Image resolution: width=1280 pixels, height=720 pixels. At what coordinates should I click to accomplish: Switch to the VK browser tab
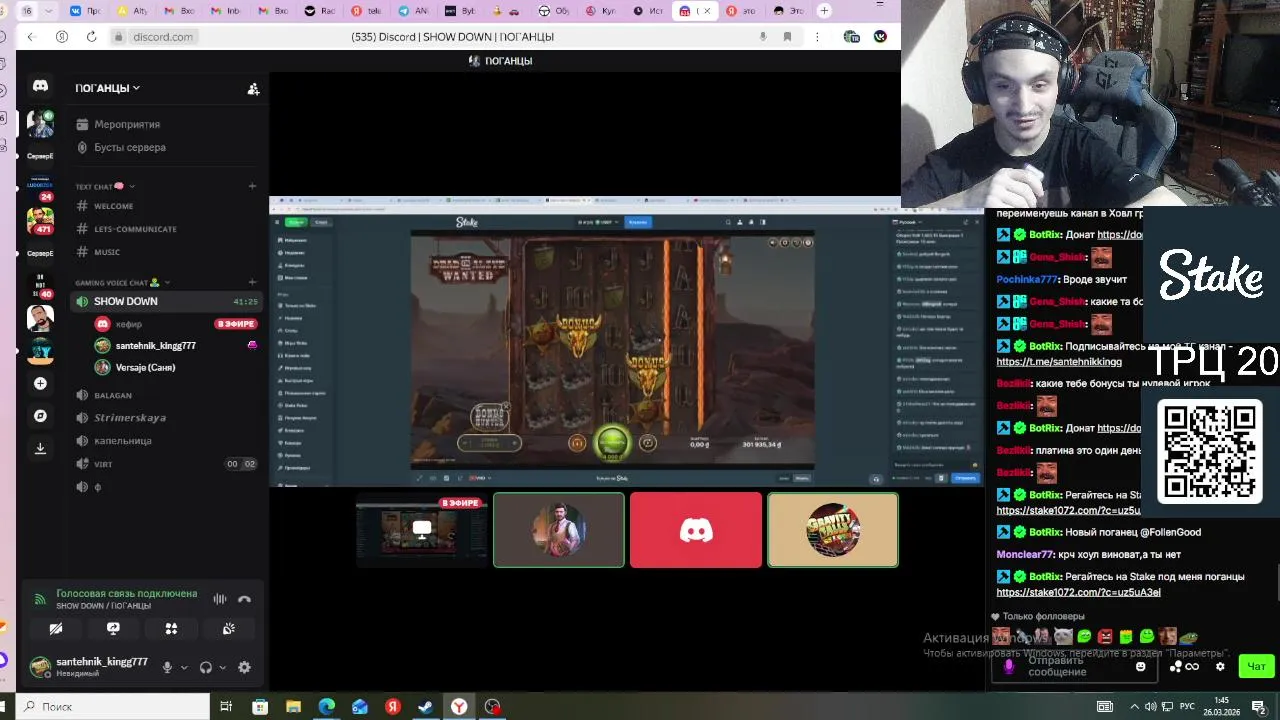87,11
